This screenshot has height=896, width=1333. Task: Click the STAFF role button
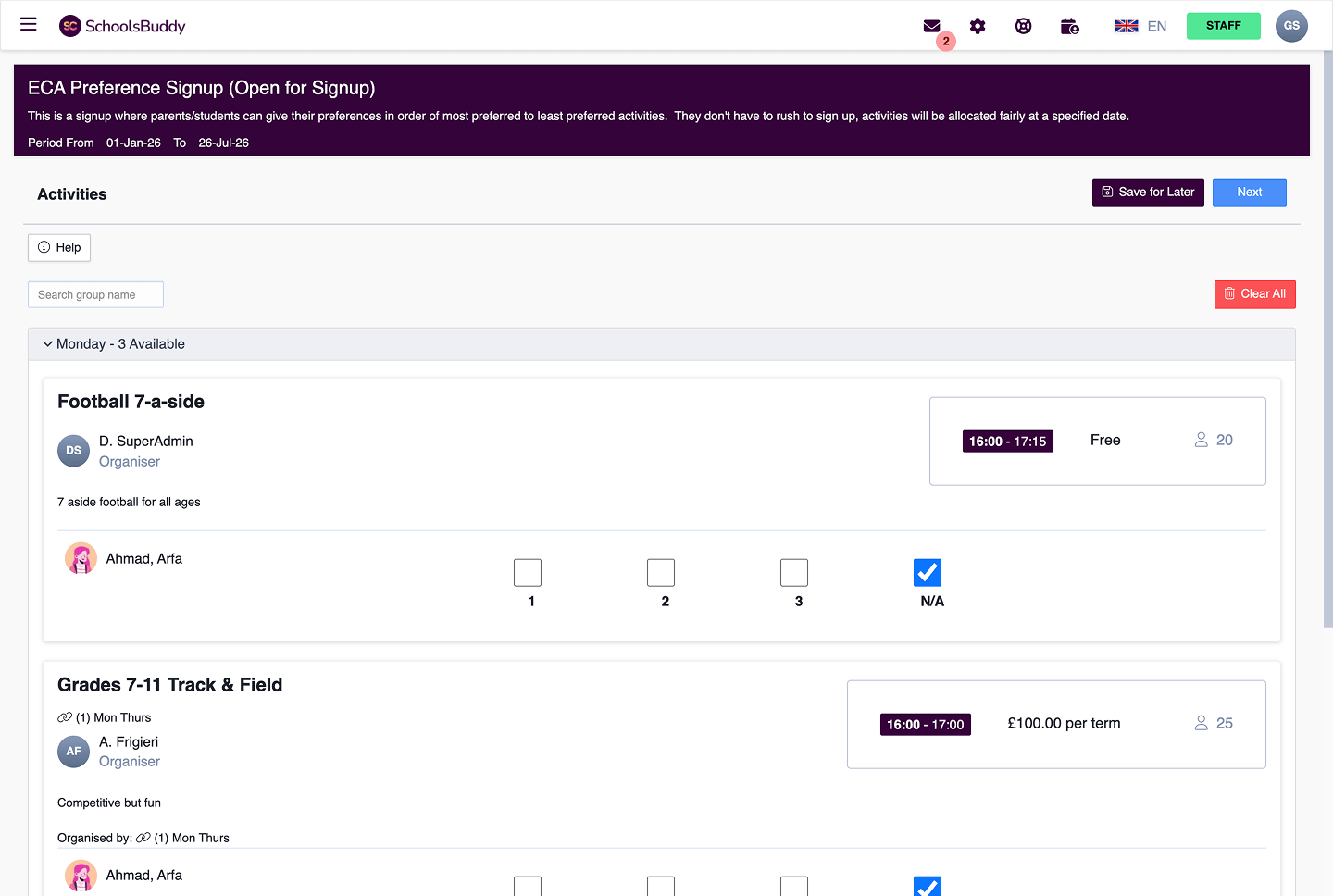(x=1223, y=26)
